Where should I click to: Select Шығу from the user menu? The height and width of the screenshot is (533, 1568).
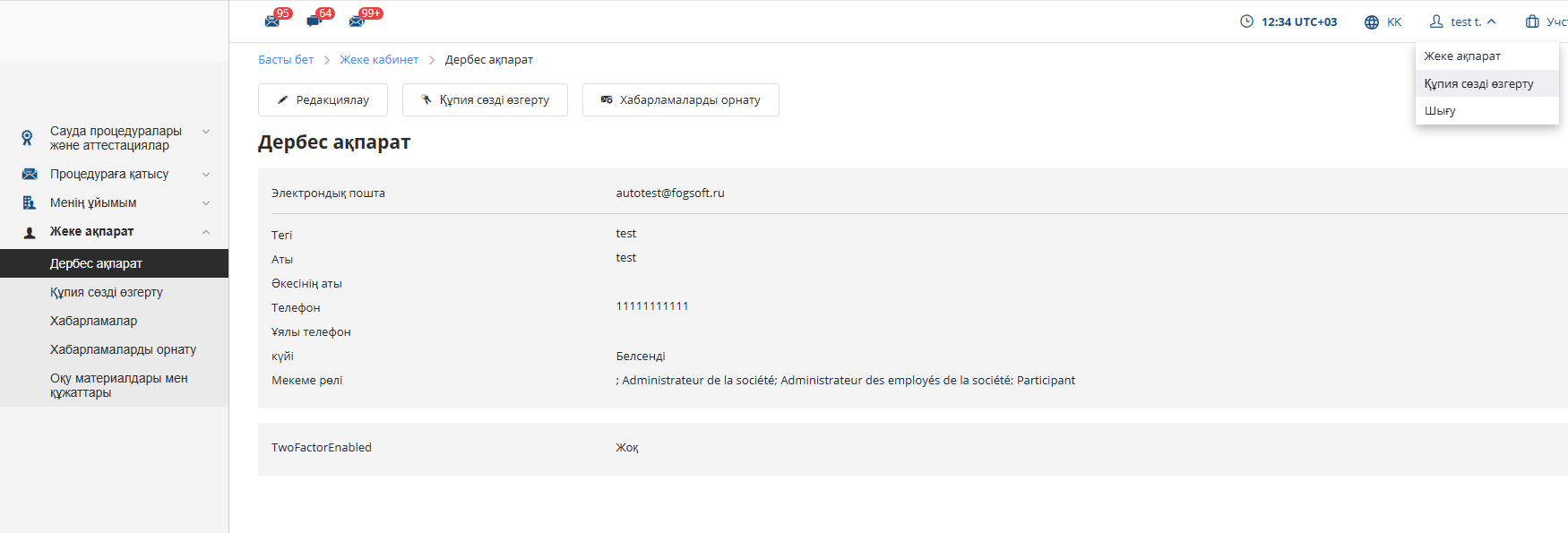tap(1440, 111)
